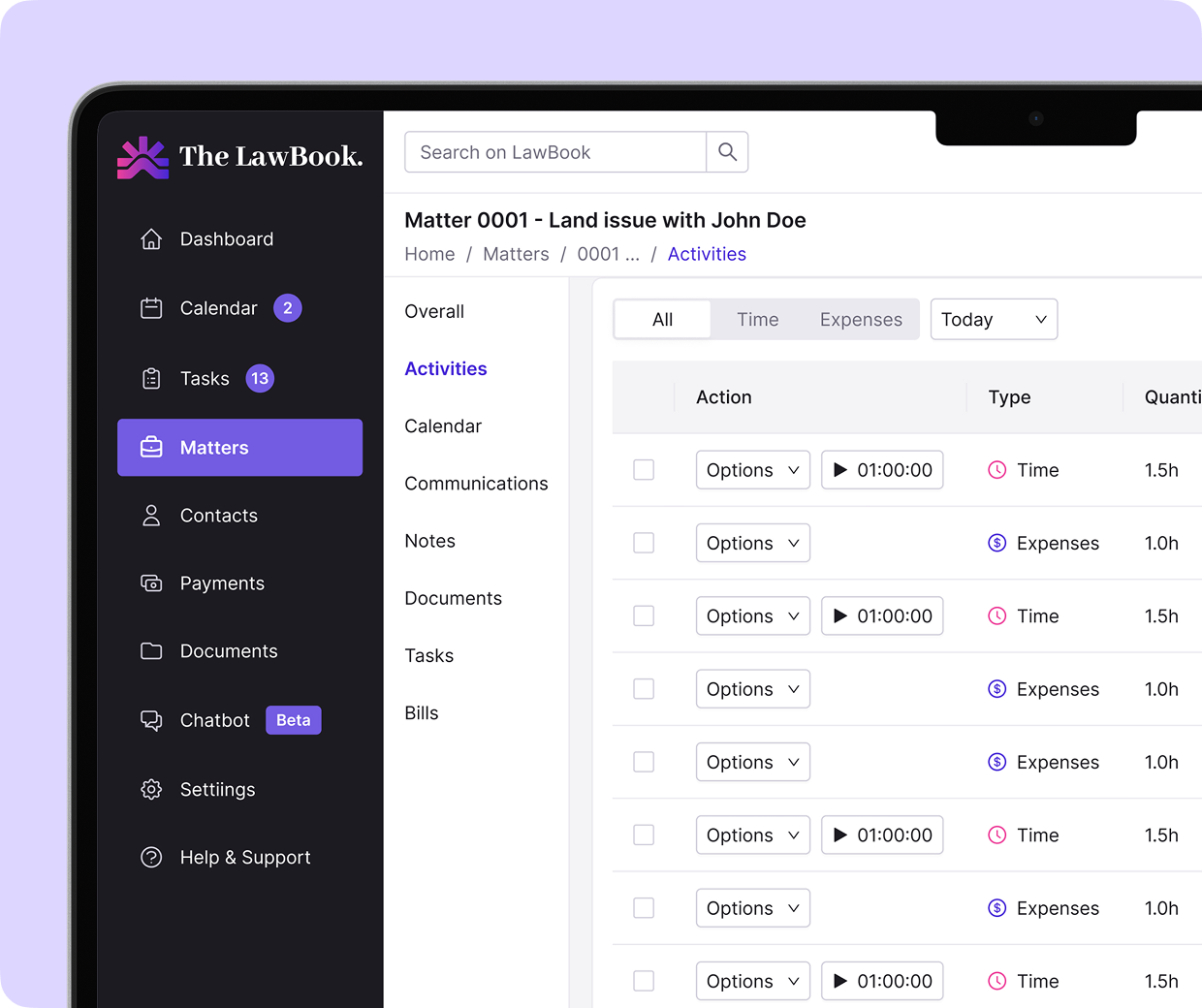Click the clock icon in the sixth row
The image size is (1202, 1008).
point(996,835)
